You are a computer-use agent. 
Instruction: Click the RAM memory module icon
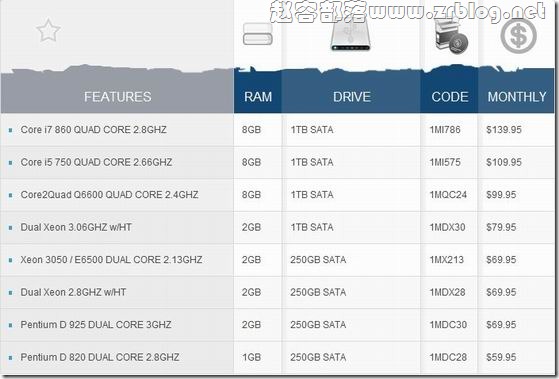click(x=258, y=34)
